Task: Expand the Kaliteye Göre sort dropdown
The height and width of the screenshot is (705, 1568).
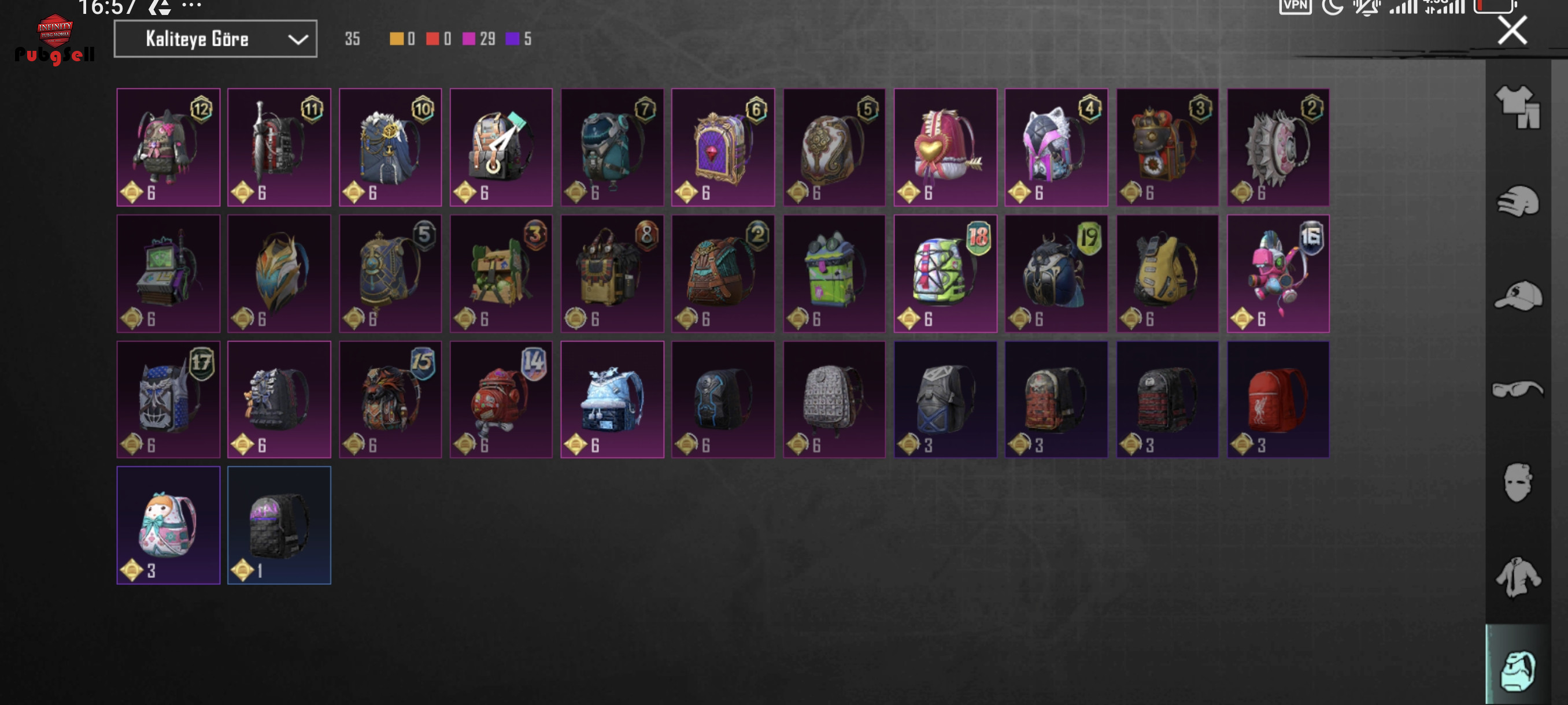Action: tap(216, 39)
